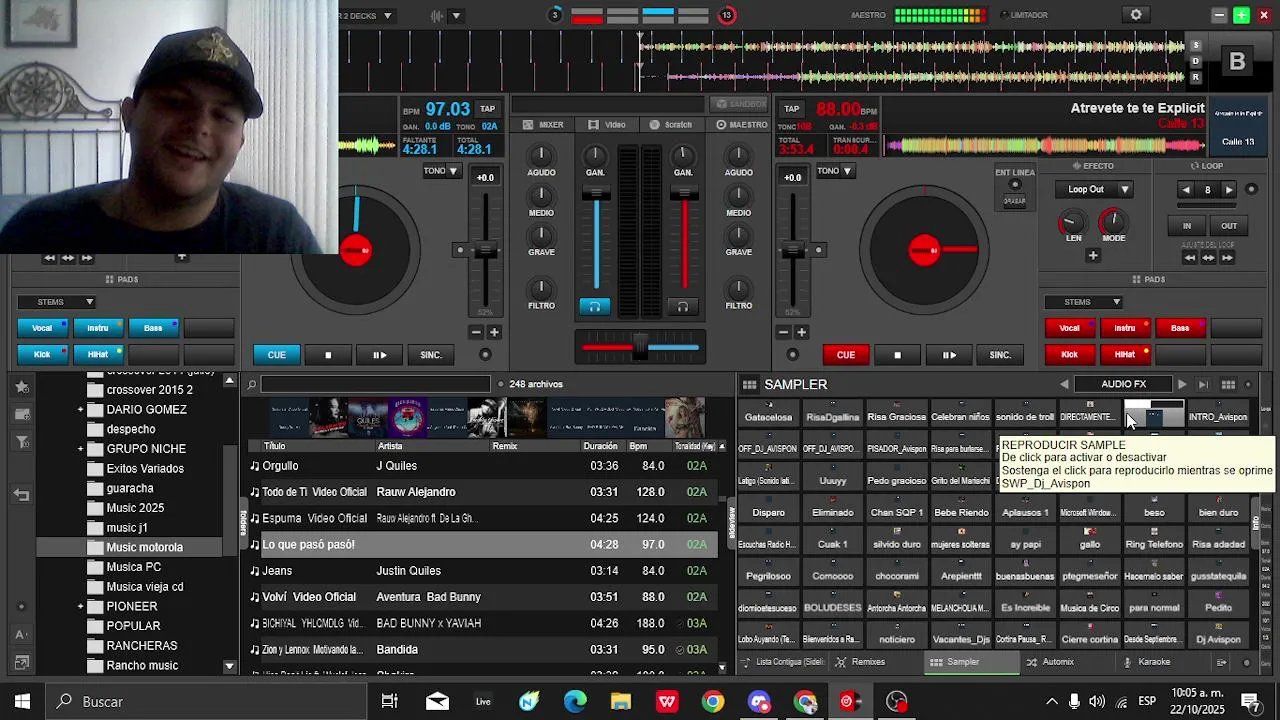The image size is (1280, 720).
Task: Toggle the left deck Bass stem pad
Action: 153,328
